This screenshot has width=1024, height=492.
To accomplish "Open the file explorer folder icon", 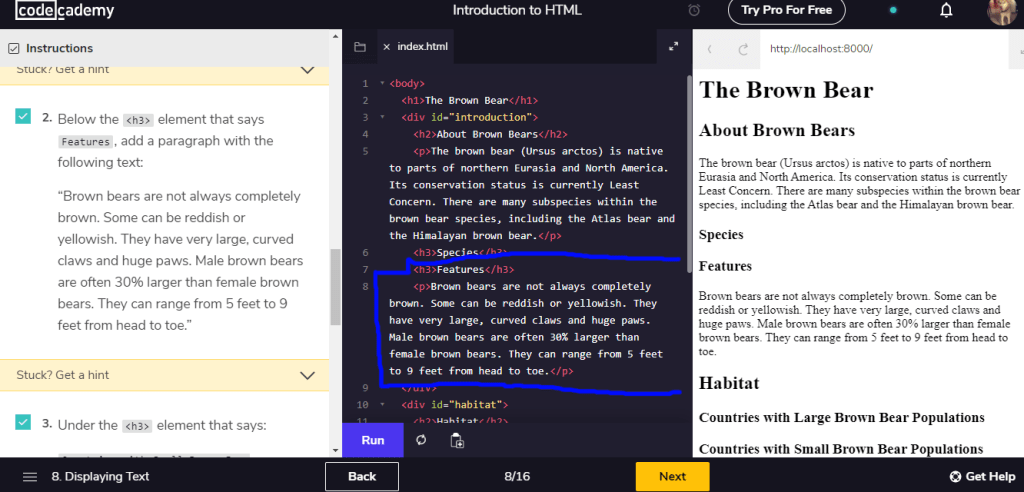I will pyautogui.click(x=360, y=47).
